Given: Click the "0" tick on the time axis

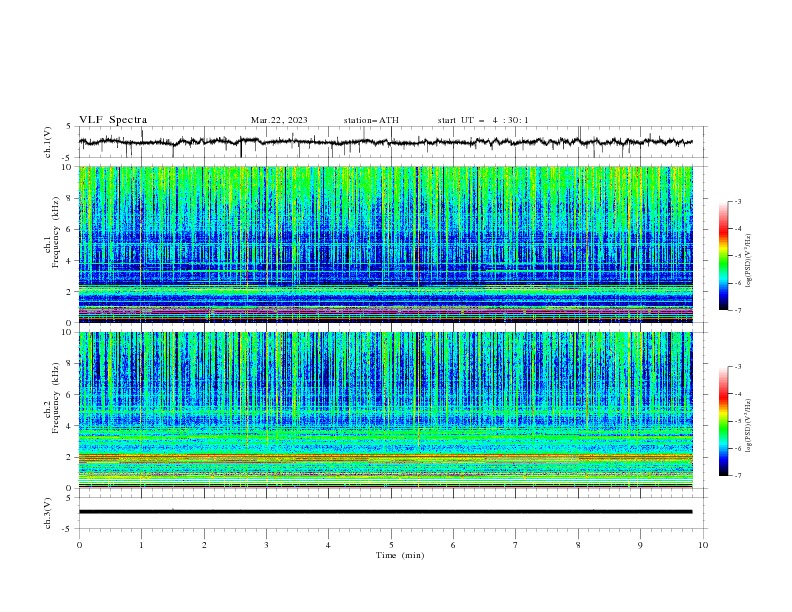Looking at the screenshot, I should 79,545.
